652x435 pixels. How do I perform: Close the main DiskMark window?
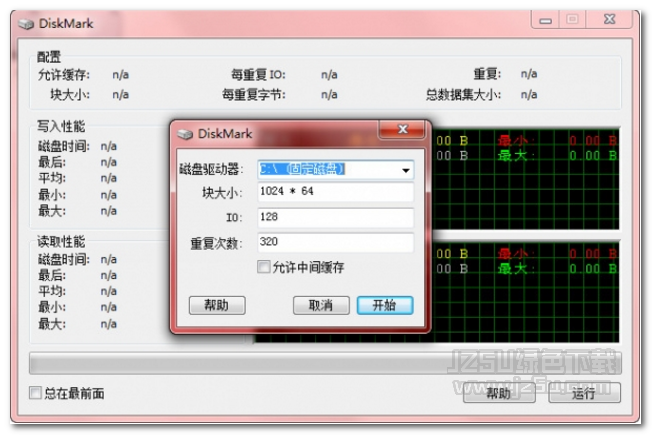click(610, 19)
